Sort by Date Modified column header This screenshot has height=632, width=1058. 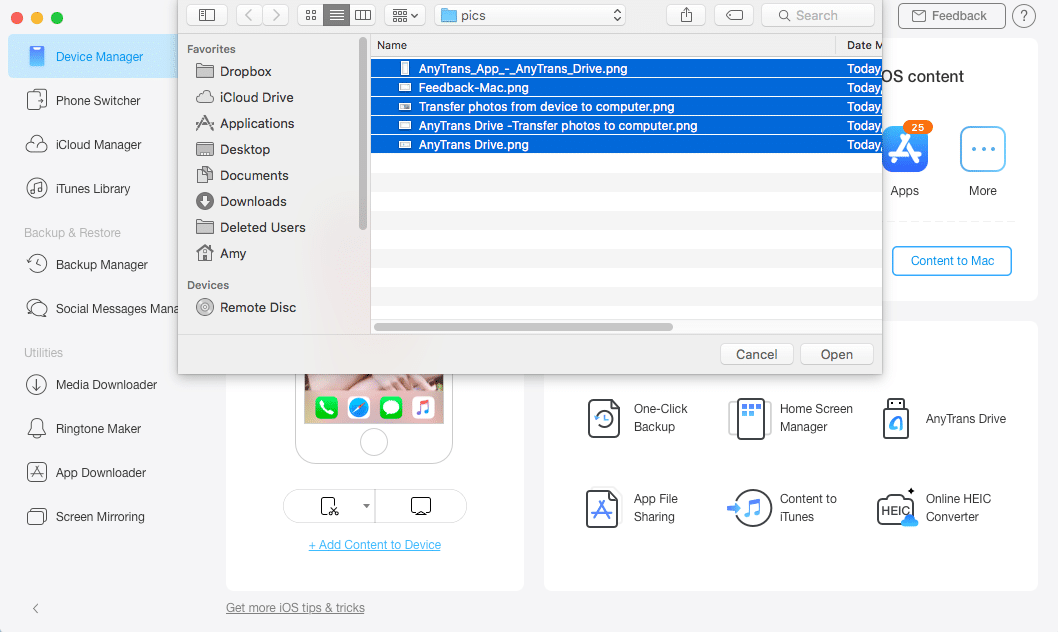(859, 45)
